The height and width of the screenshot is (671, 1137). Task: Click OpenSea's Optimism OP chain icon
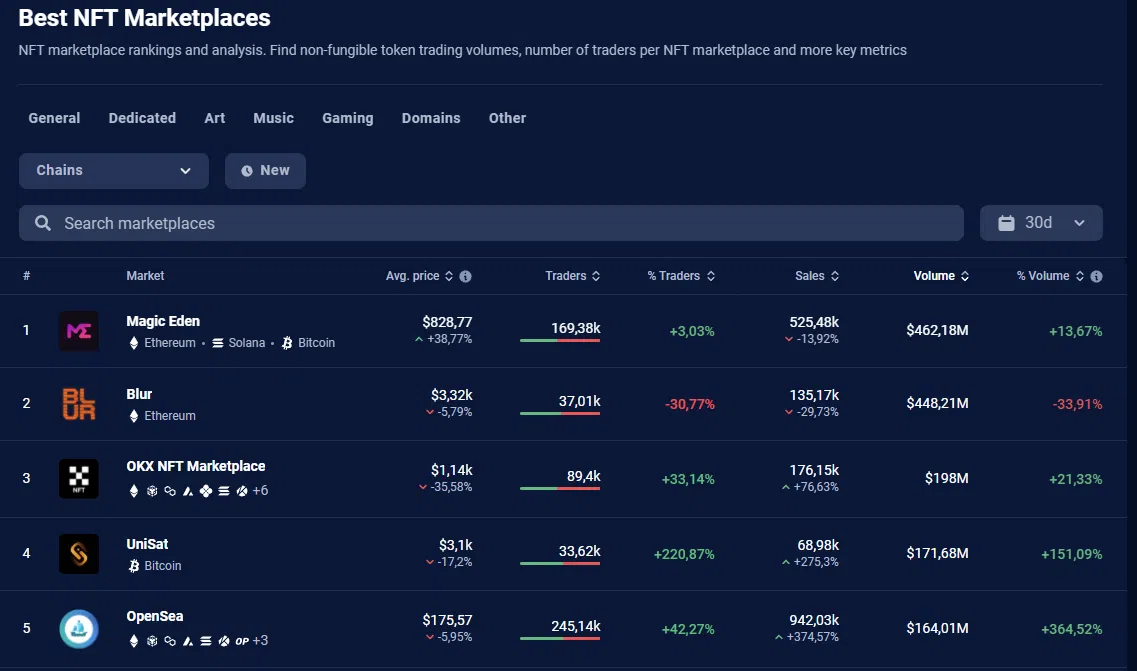[x=242, y=641]
